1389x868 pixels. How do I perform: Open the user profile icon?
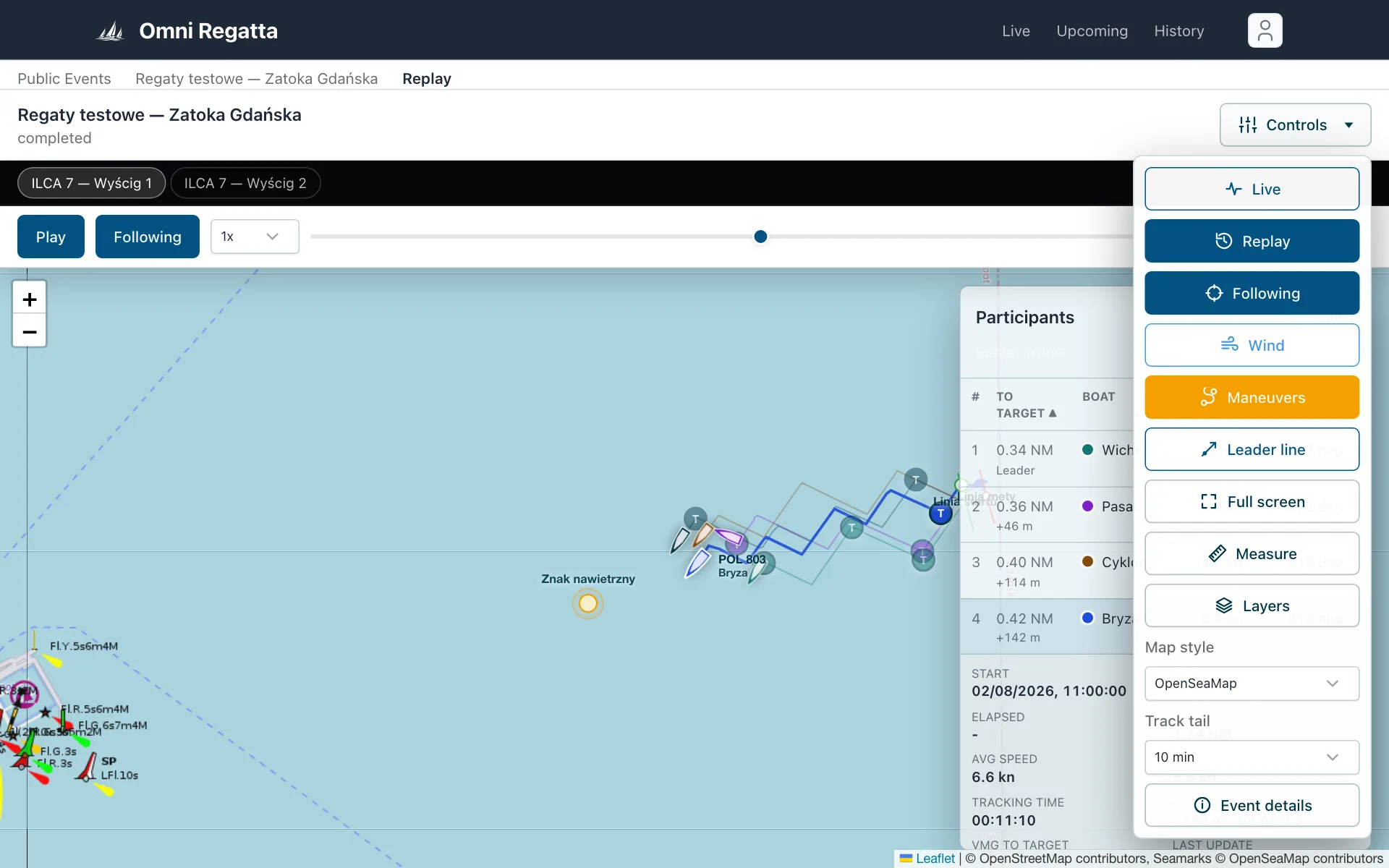[1265, 30]
